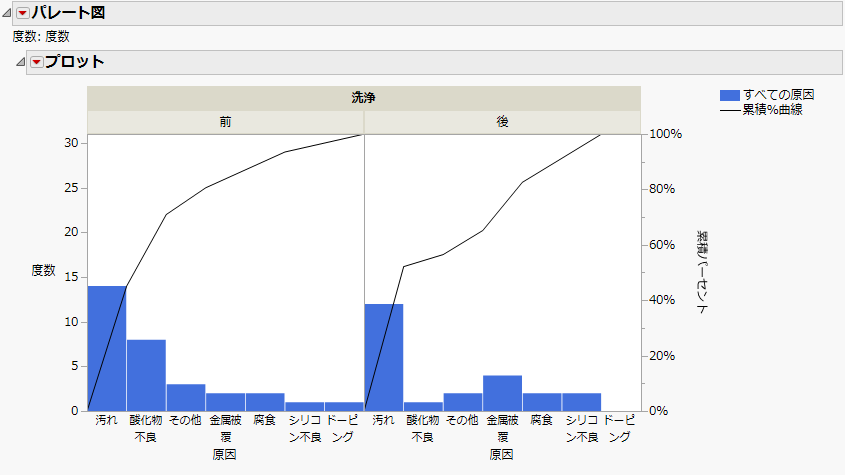Click the 前 panel header

(225, 122)
